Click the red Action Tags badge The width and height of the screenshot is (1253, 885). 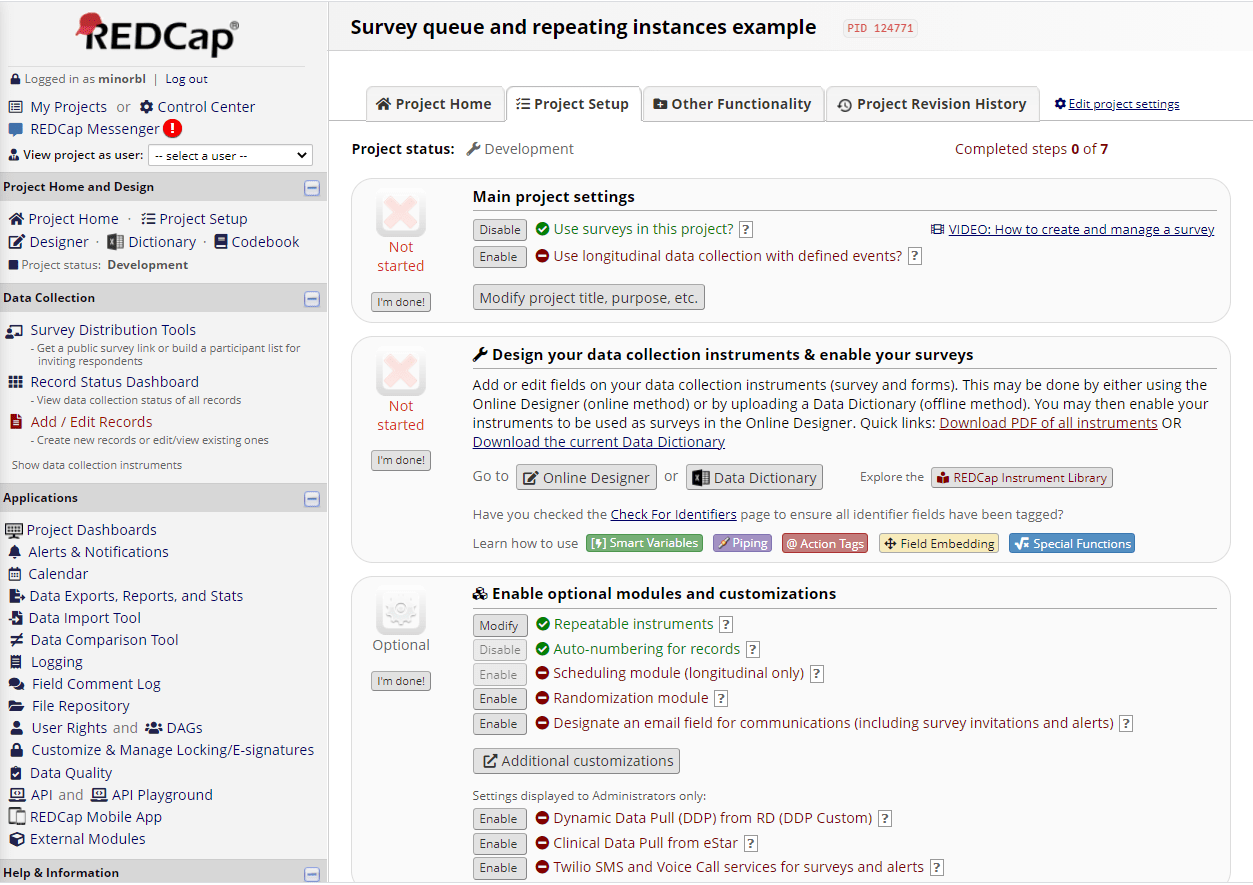tap(825, 544)
